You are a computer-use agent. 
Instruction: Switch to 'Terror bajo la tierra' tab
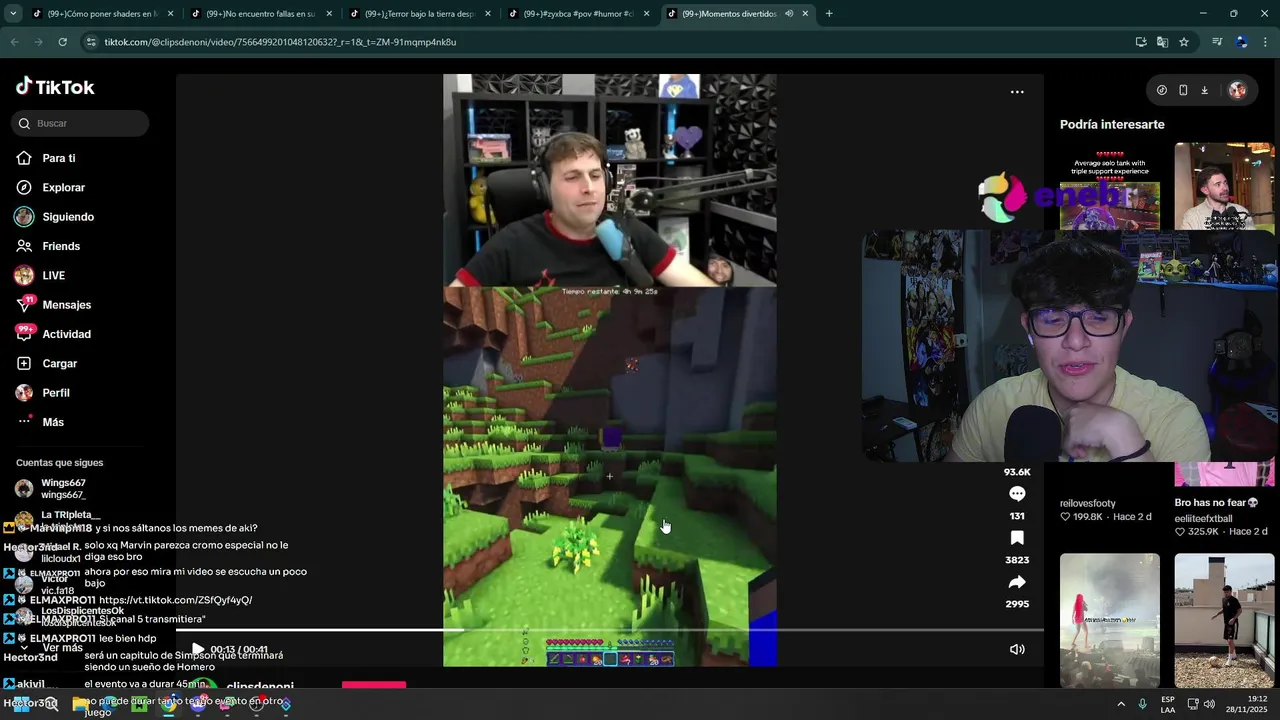[419, 14]
